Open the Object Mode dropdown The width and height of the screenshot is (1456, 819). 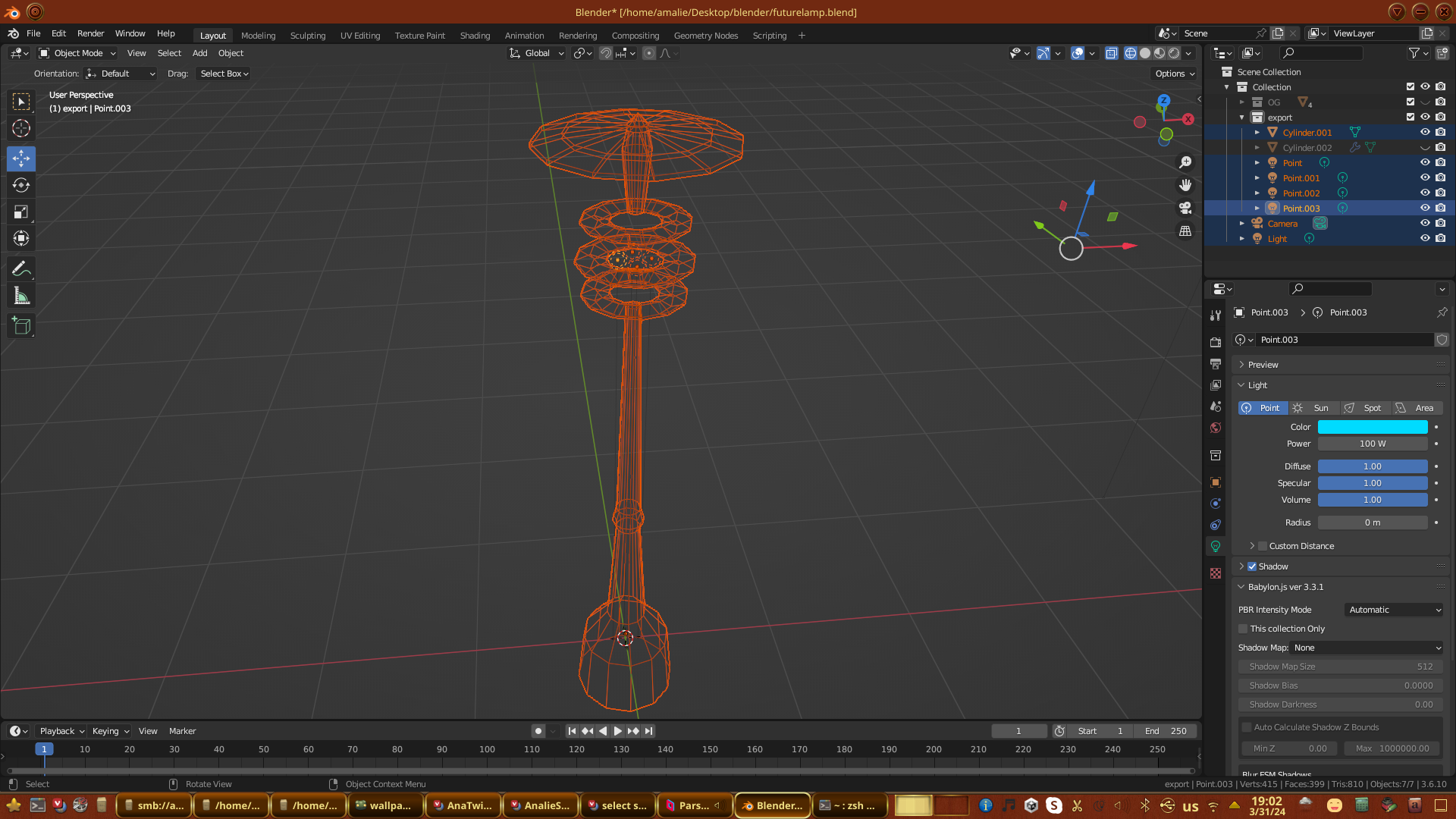[77, 53]
